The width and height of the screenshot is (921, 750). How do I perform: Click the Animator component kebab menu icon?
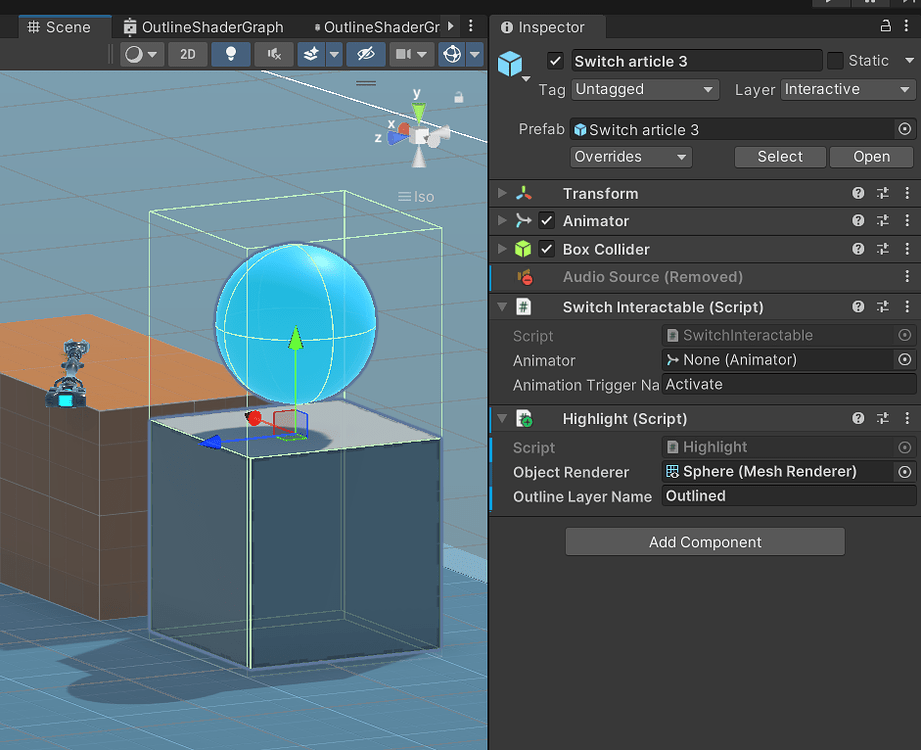[x=906, y=221]
